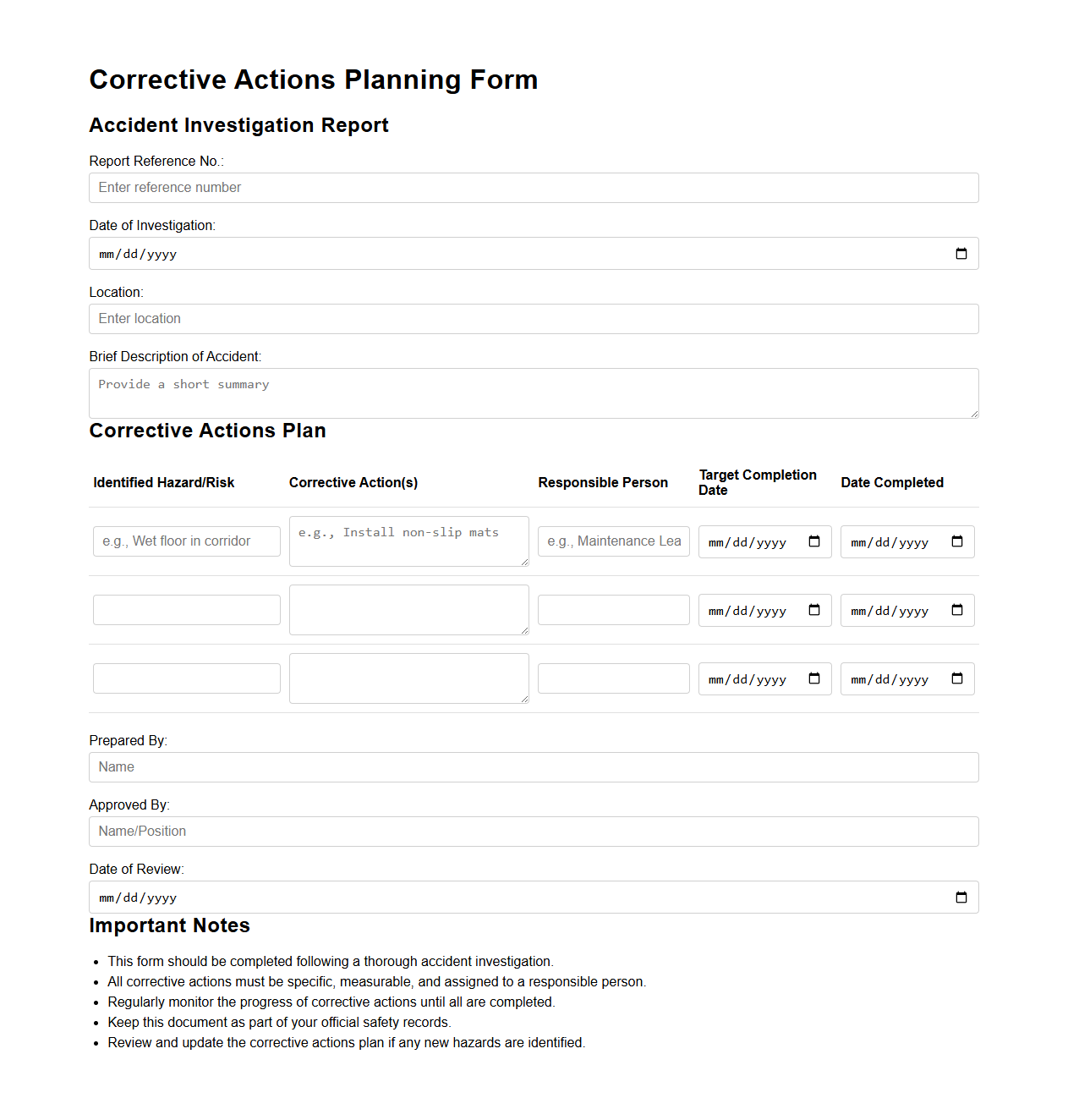1068x1120 pixels.
Task: Focus the Approved By Name/Position field
Action: (x=534, y=832)
